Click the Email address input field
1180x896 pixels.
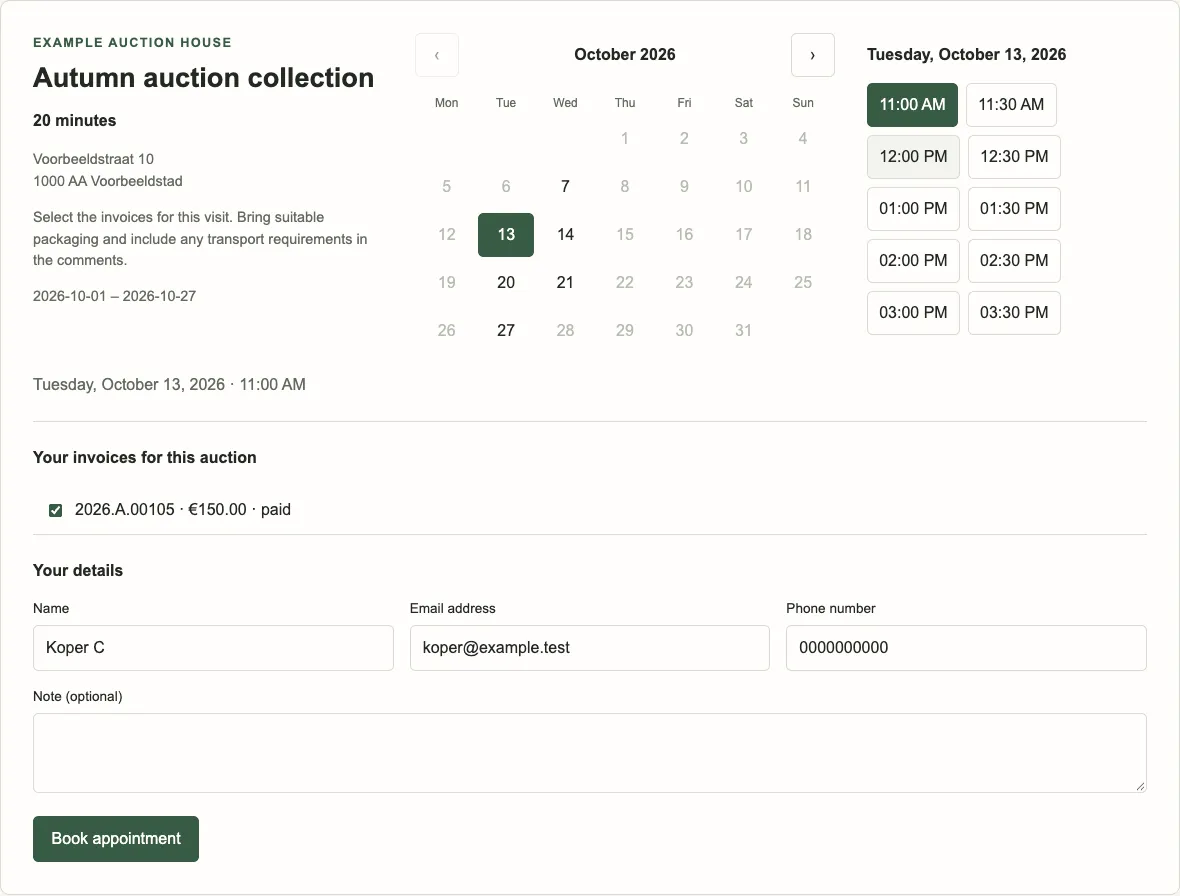point(589,648)
